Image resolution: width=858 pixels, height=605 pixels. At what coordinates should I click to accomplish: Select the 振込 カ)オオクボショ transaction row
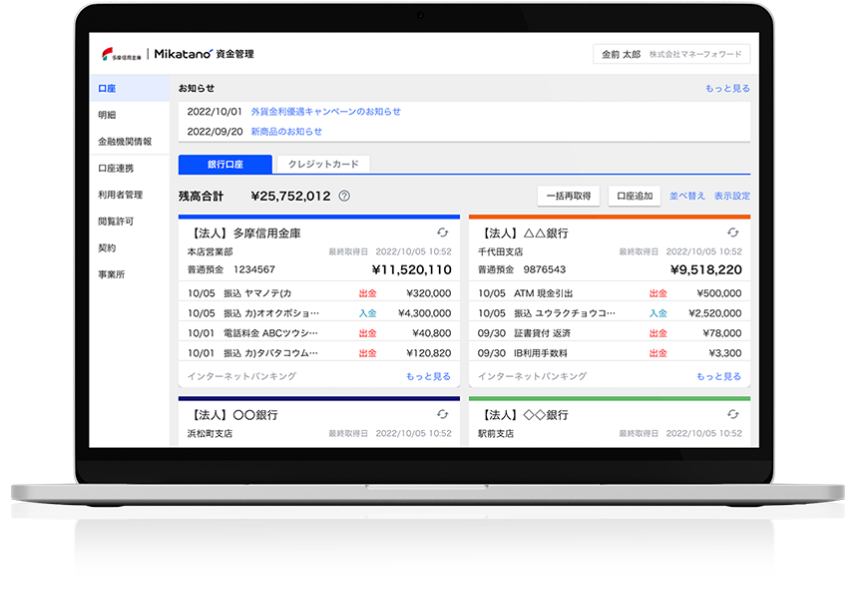coord(319,313)
